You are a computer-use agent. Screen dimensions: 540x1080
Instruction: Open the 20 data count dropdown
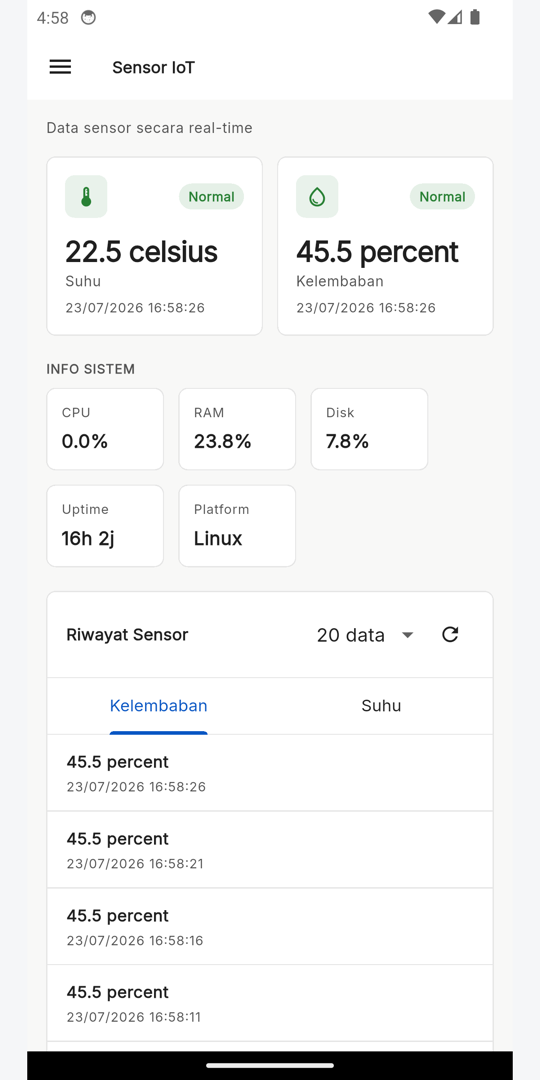point(365,635)
